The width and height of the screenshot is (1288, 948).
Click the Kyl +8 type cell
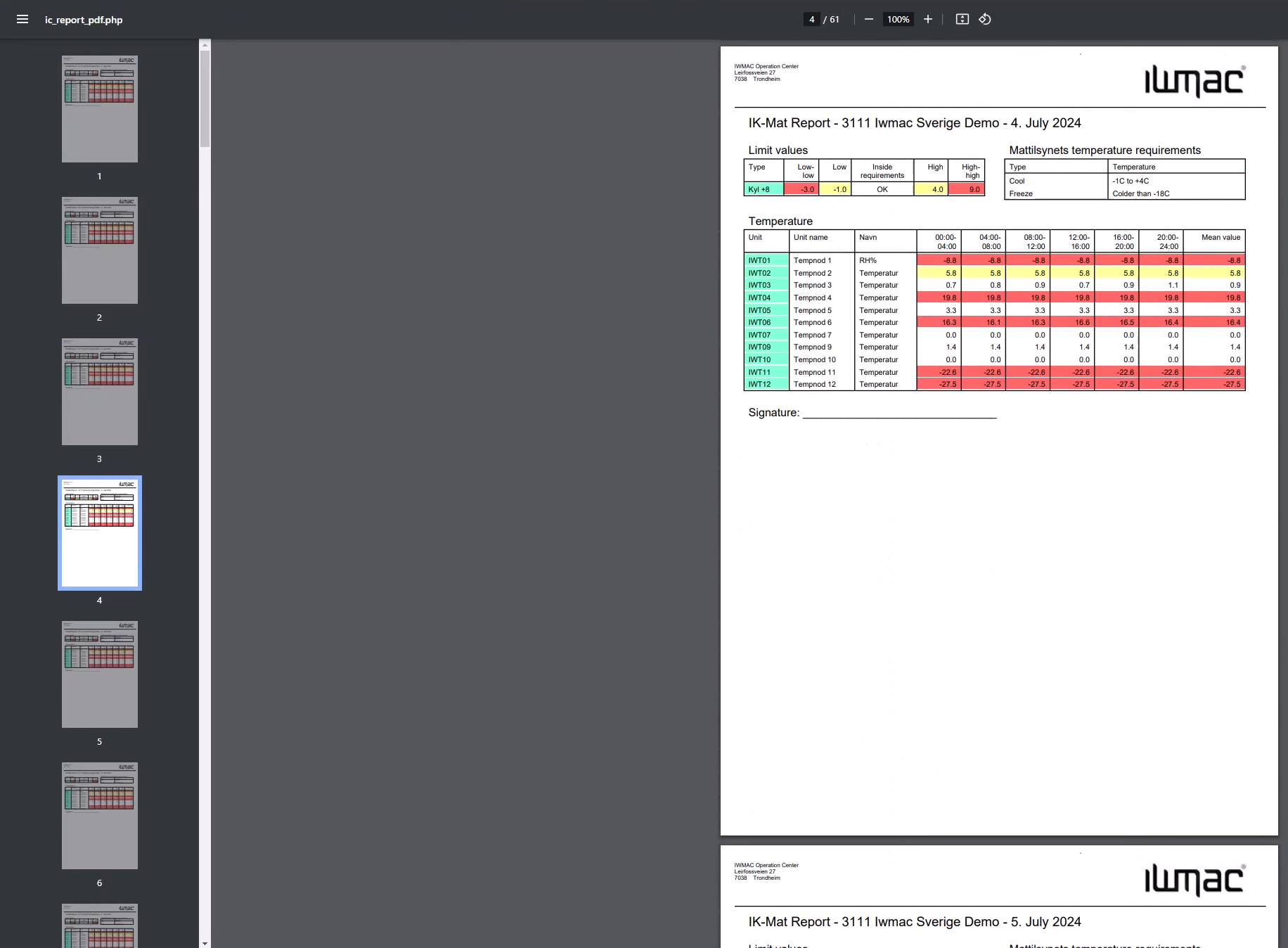click(x=764, y=189)
